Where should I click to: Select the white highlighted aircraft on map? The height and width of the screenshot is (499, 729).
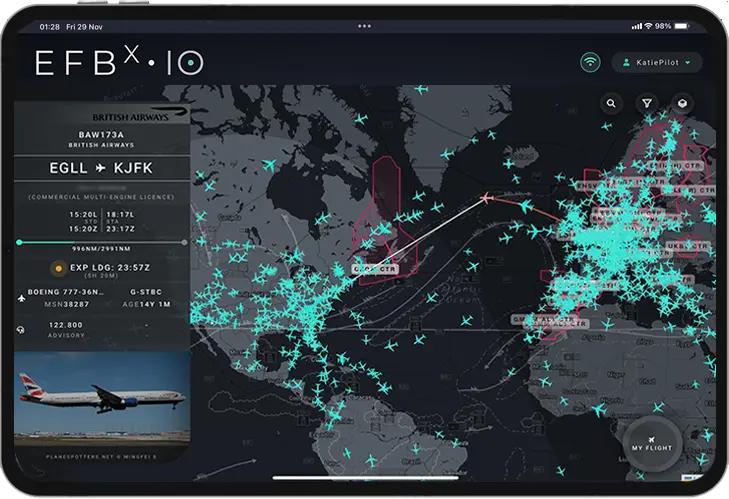pos(487,198)
